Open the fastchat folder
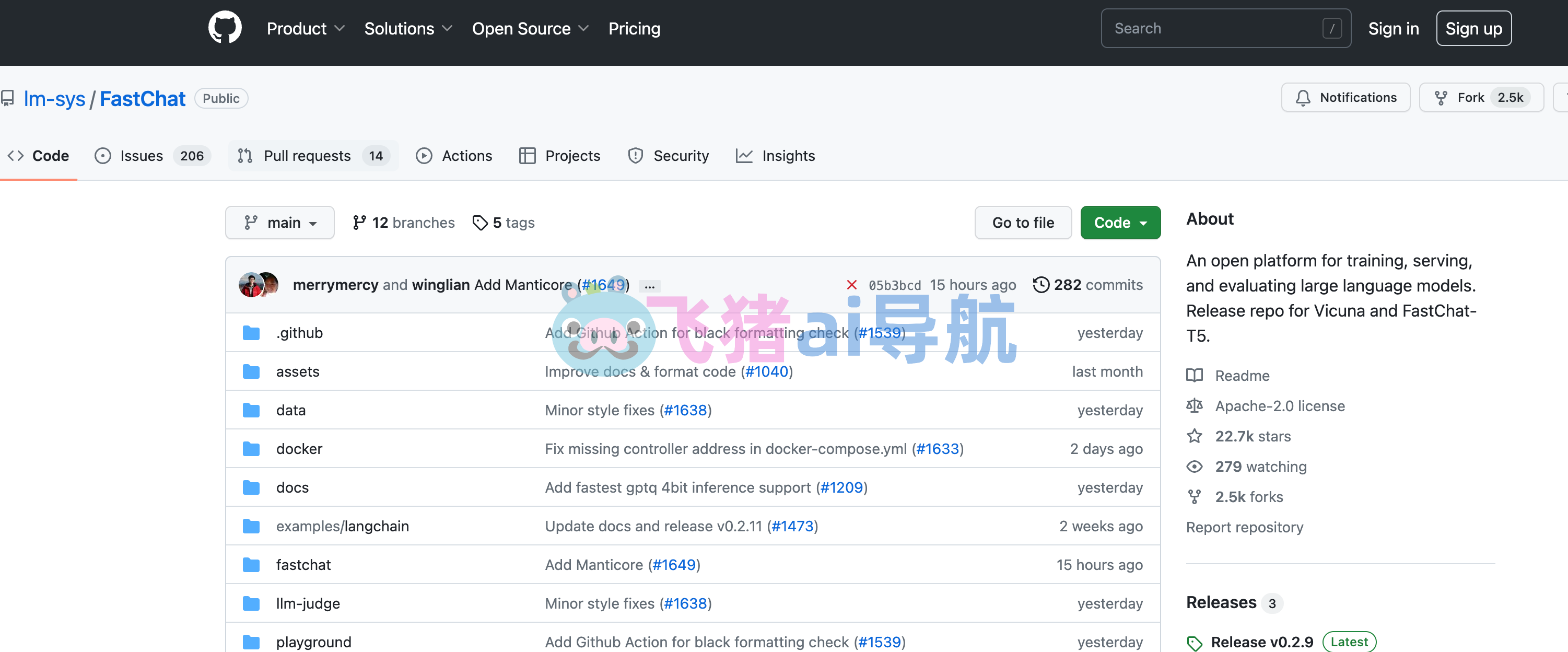The height and width of the screenshot is (652, 1568). pyautogui.click(x=303, y=565)
